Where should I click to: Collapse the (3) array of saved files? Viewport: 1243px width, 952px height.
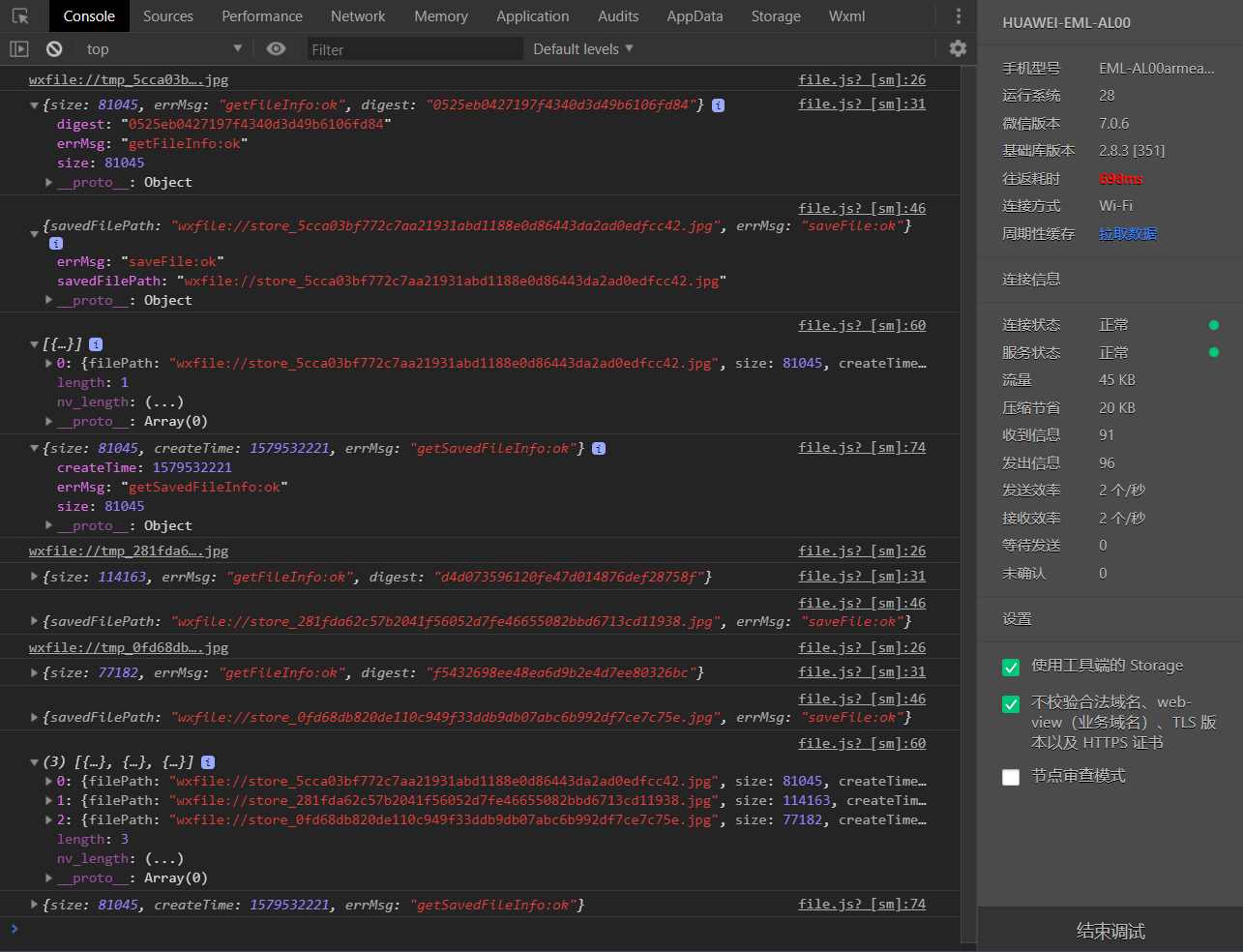click(x=35, y=762)
